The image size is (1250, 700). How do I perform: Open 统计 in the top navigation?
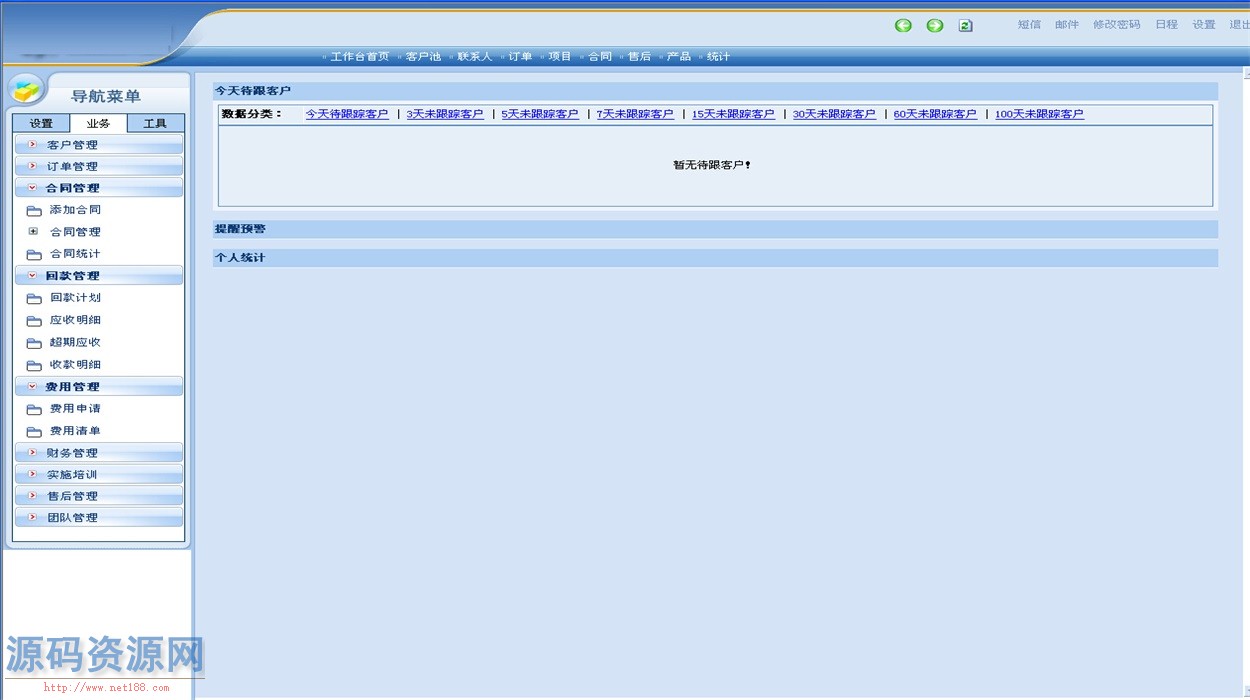click(x=718, y=57)
